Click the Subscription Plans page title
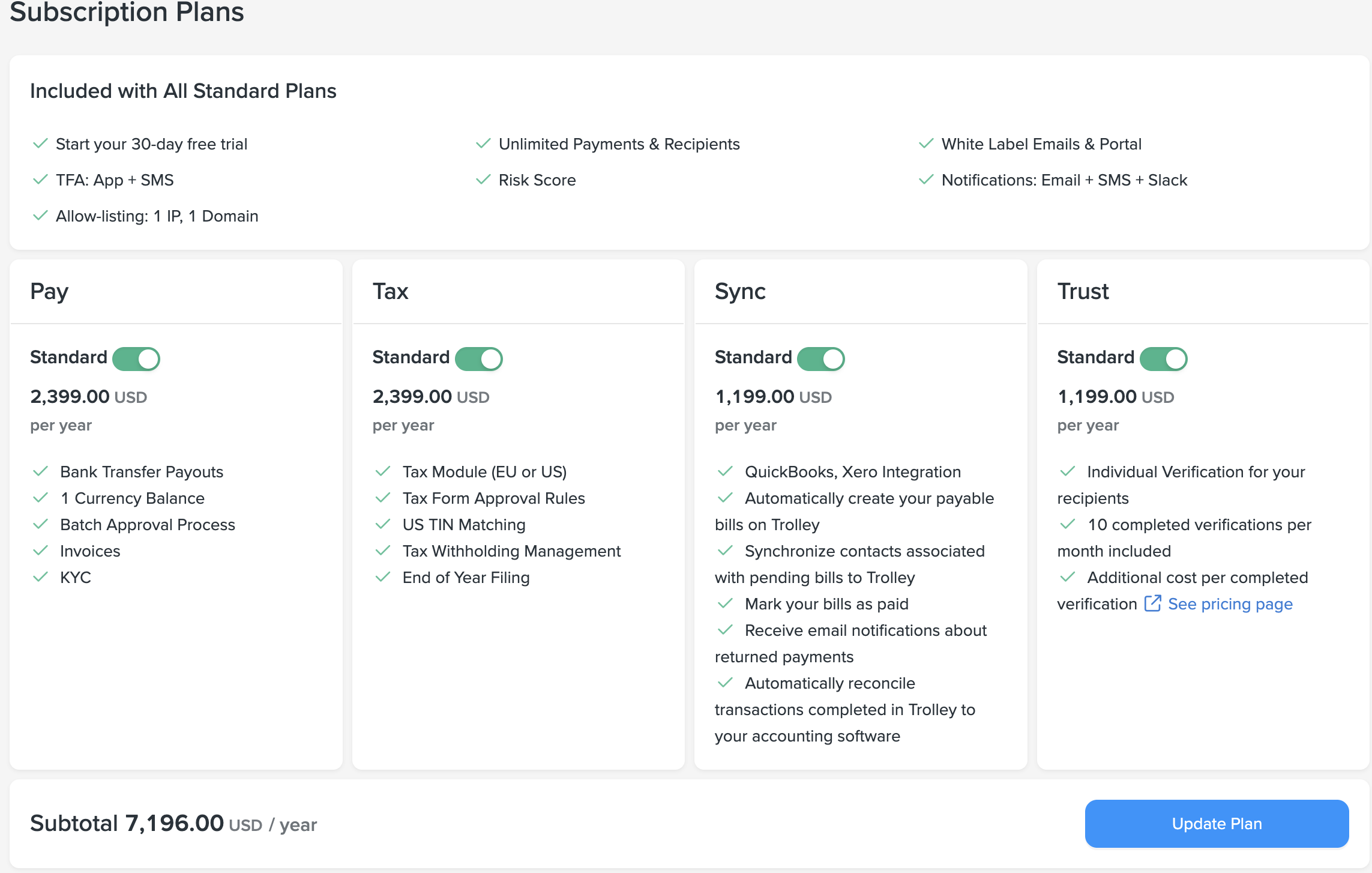The width and height of the screenshot is (1372, 873). (127, 12)
